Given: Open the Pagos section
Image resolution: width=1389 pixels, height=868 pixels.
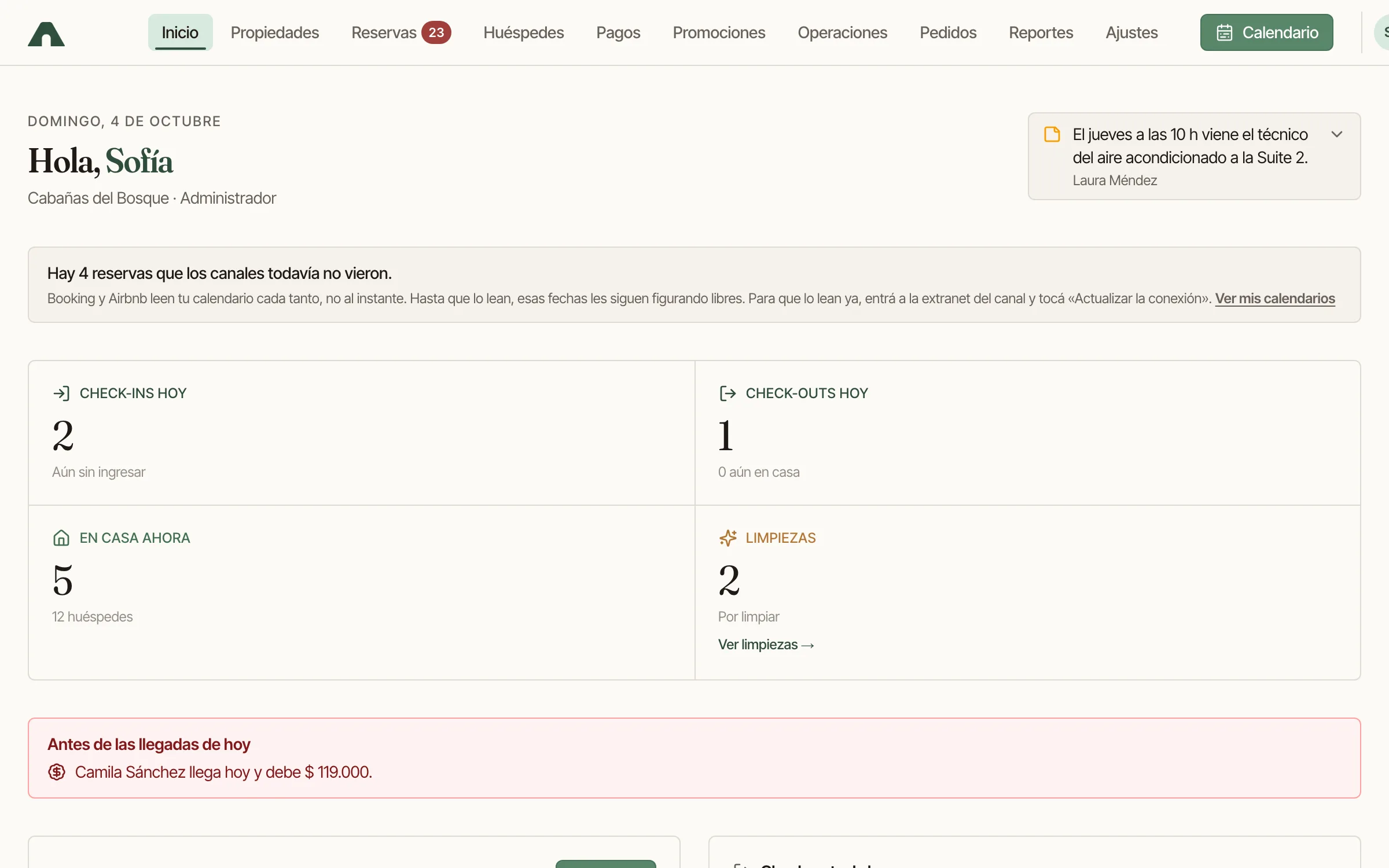Looking at the screenshot, I should click(618, 32).
